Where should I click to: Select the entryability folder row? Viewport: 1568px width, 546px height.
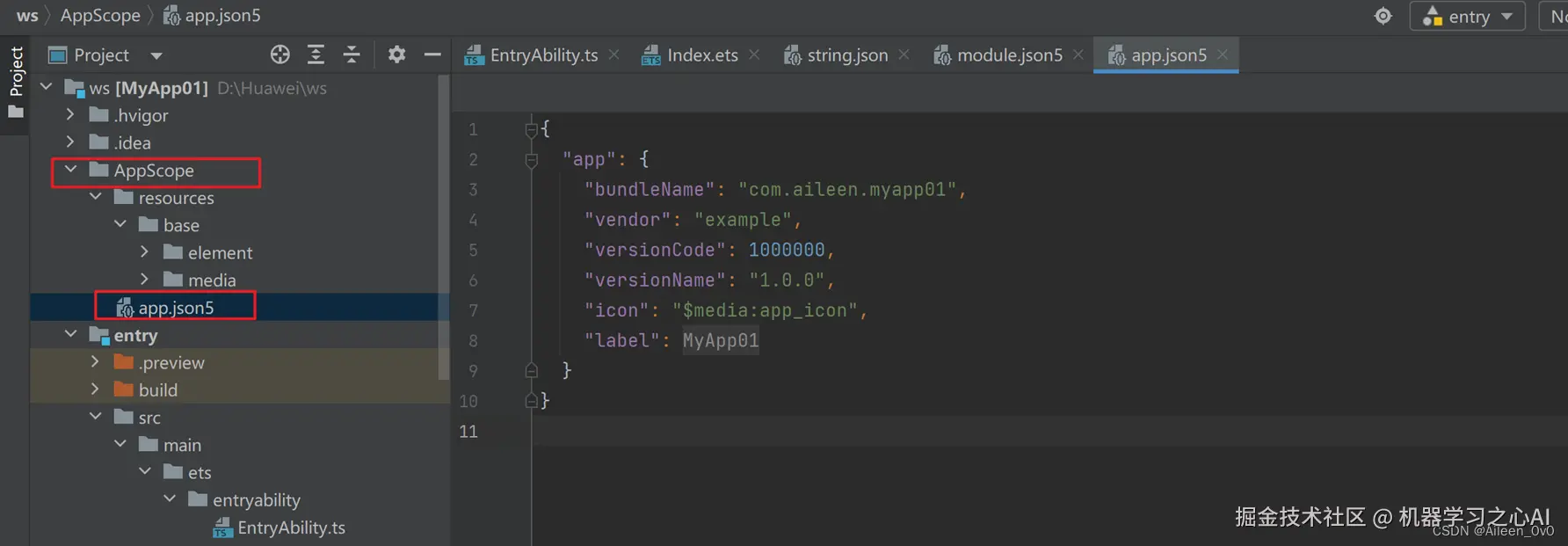point(239,500)
